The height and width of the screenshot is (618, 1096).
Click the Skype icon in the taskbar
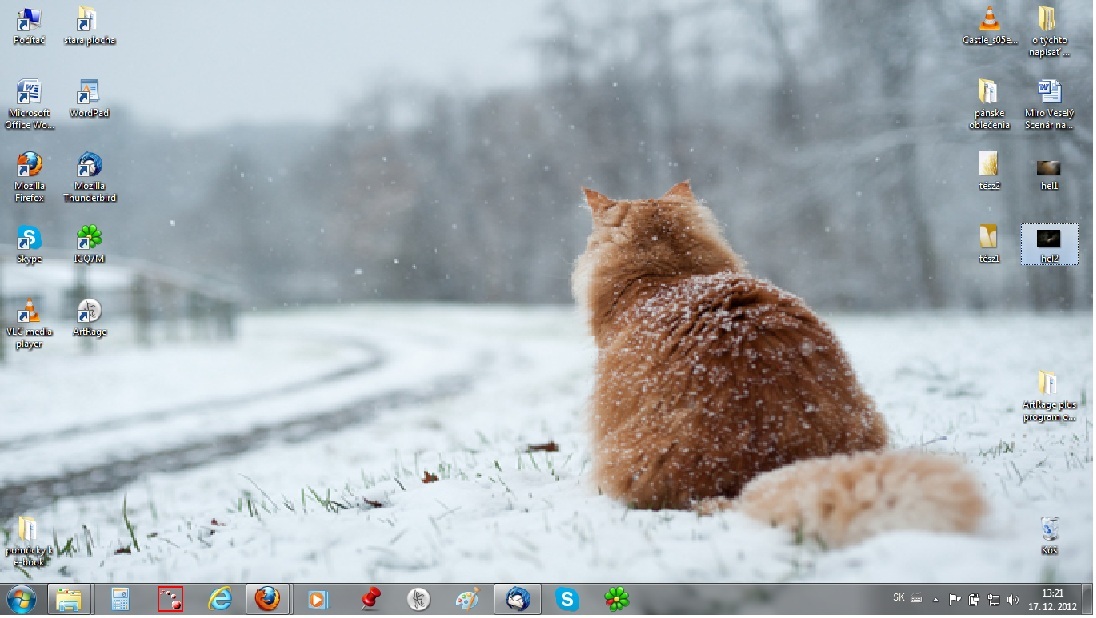[x=567, y=599]
